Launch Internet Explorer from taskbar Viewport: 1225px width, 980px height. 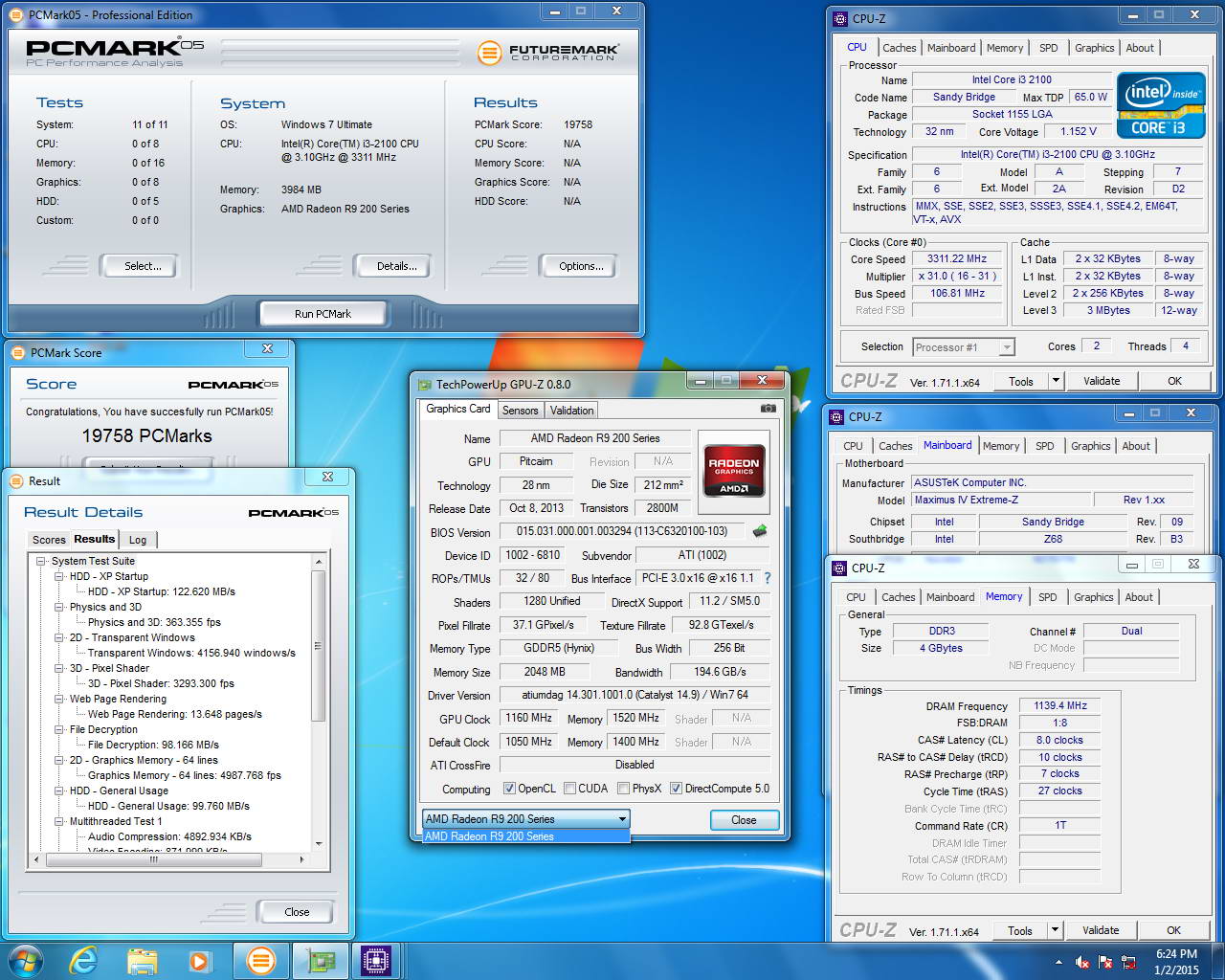pyautogui.click(x=84, y=961)
